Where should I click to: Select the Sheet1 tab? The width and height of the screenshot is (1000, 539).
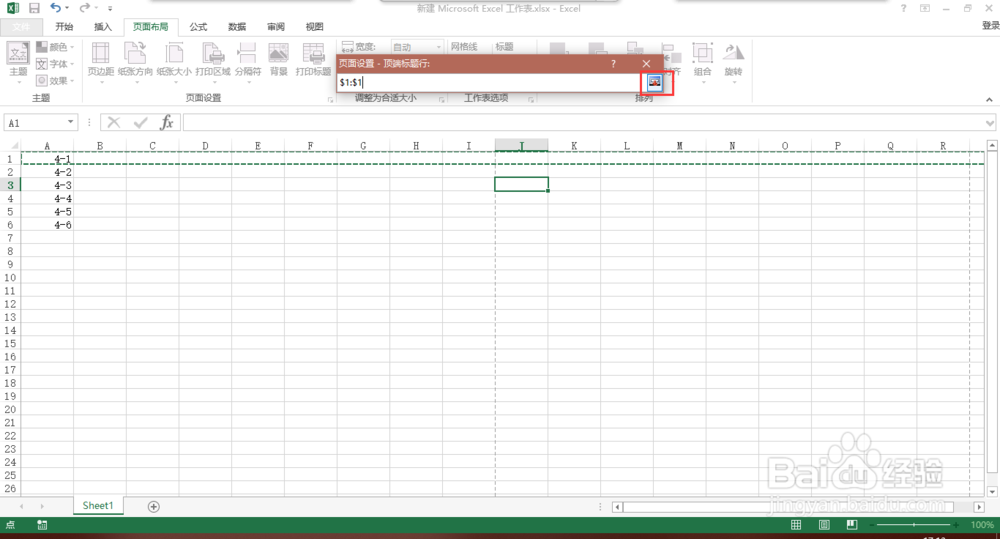(98, 506)
